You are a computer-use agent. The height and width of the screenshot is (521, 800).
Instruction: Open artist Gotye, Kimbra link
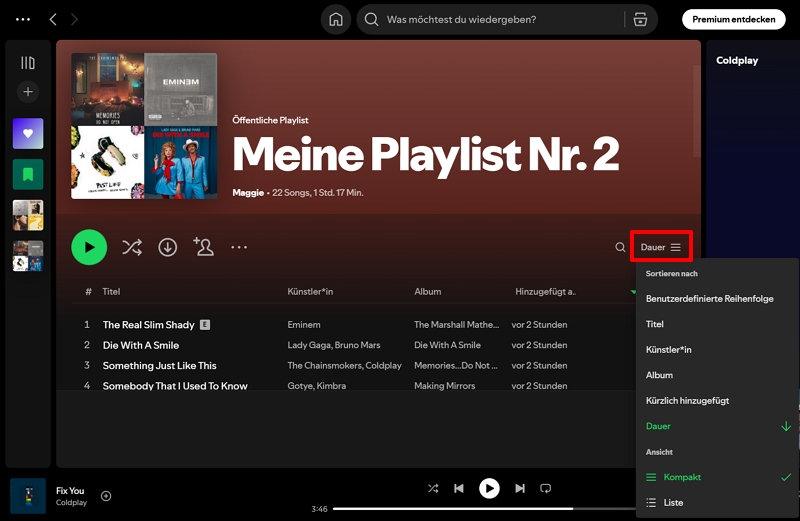316,386
